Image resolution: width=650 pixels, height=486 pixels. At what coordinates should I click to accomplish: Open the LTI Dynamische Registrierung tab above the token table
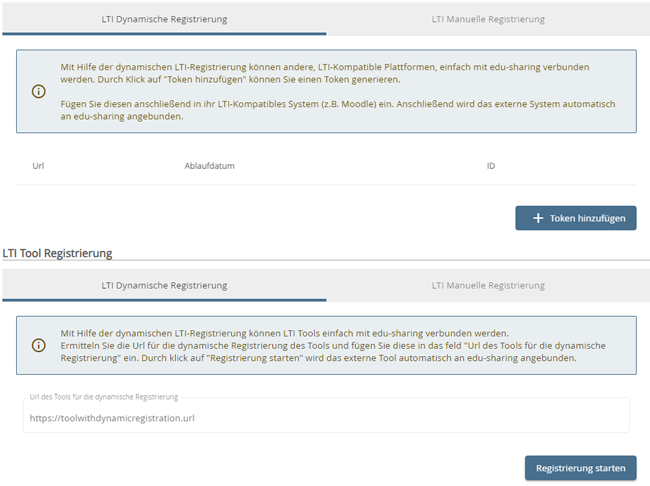(x=164, y=19)
